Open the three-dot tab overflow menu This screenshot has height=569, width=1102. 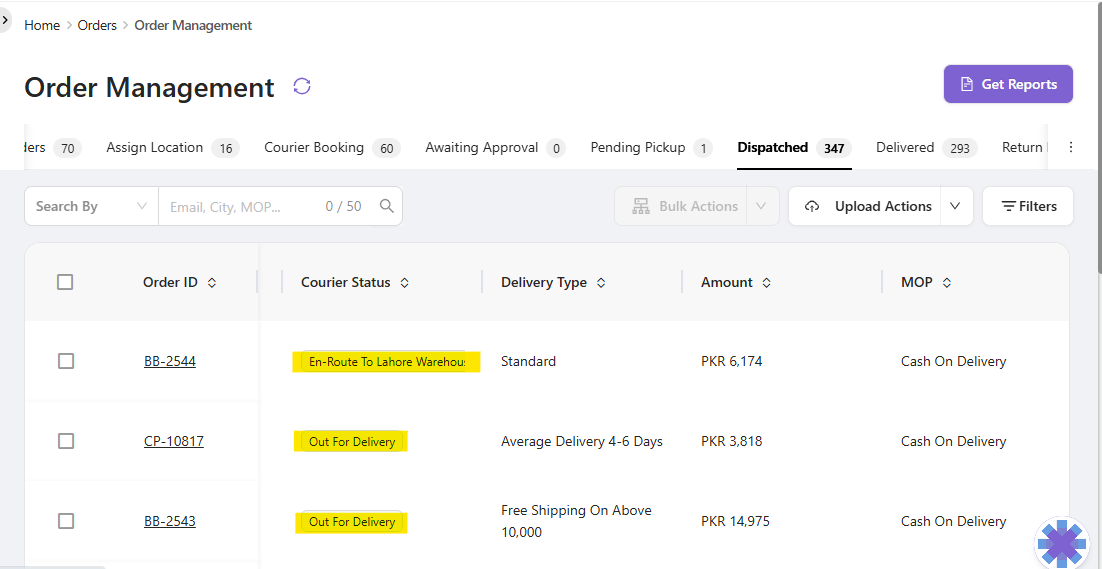(x=1071, y=147)
